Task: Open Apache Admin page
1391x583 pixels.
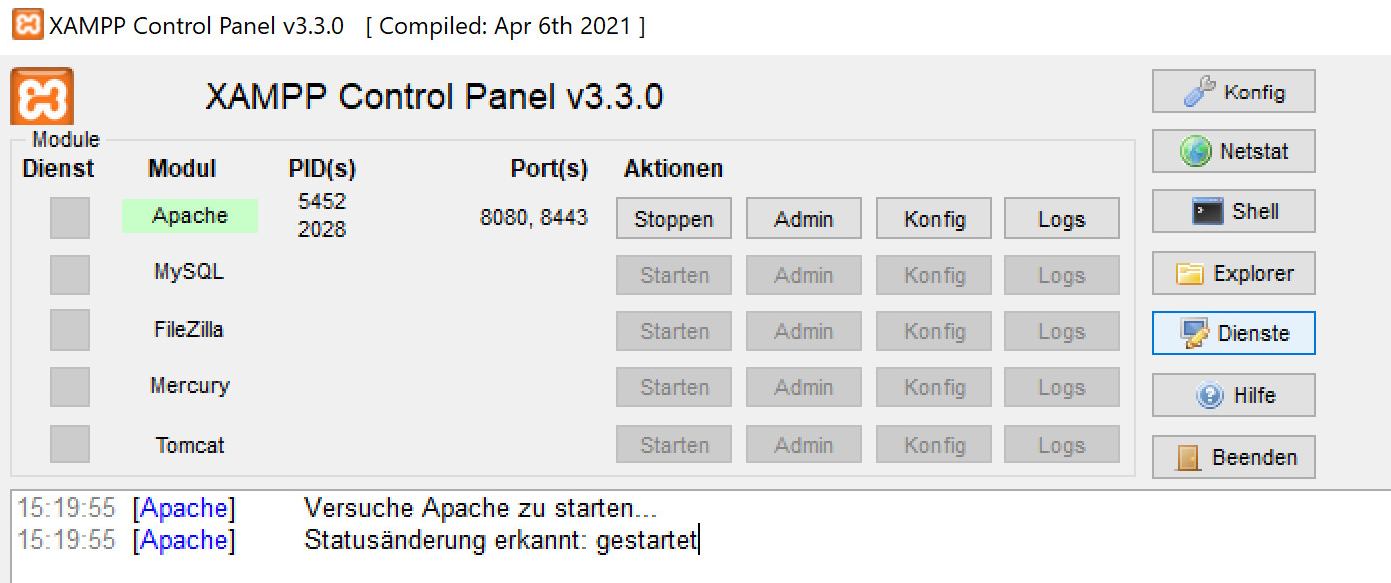Action: [x=803, y=218]
